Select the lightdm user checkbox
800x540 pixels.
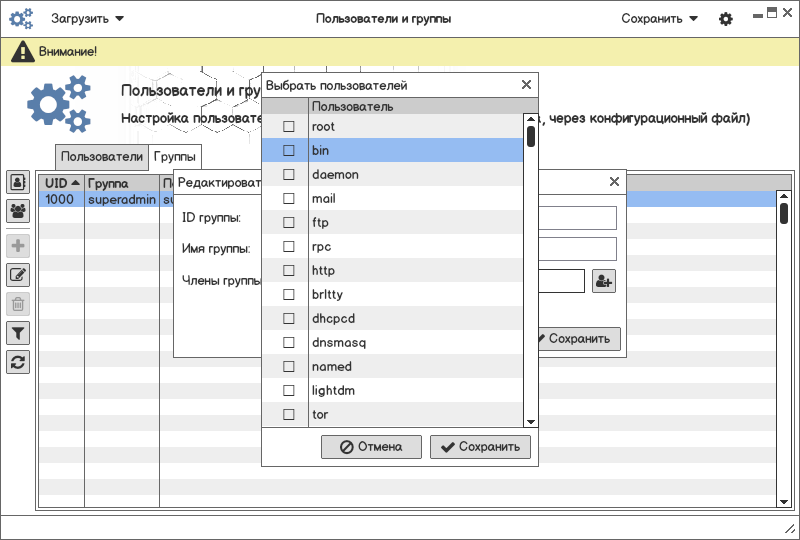tap(289, 391)
